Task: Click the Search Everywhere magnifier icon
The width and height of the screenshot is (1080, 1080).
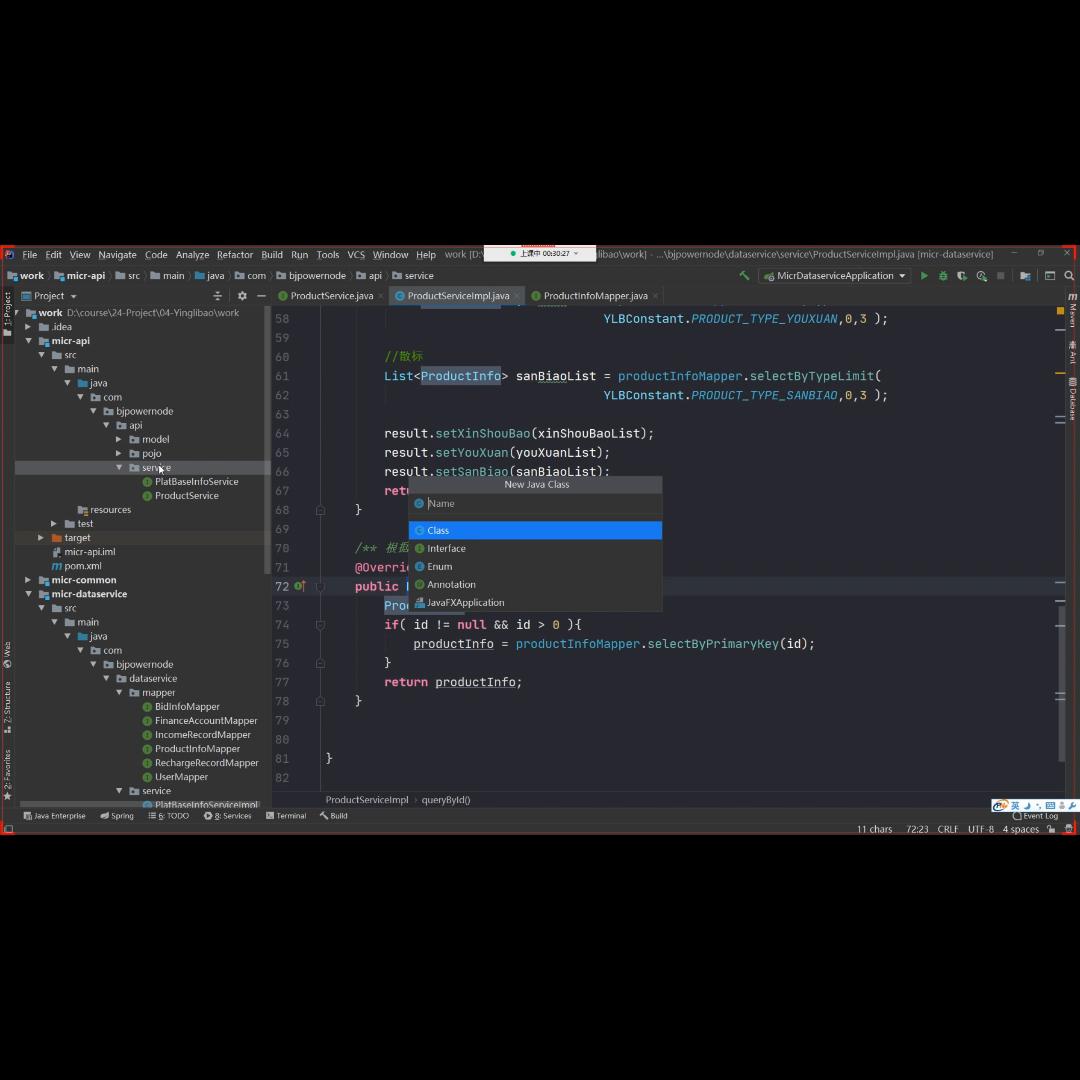Action: click(x=1069, y=276)
